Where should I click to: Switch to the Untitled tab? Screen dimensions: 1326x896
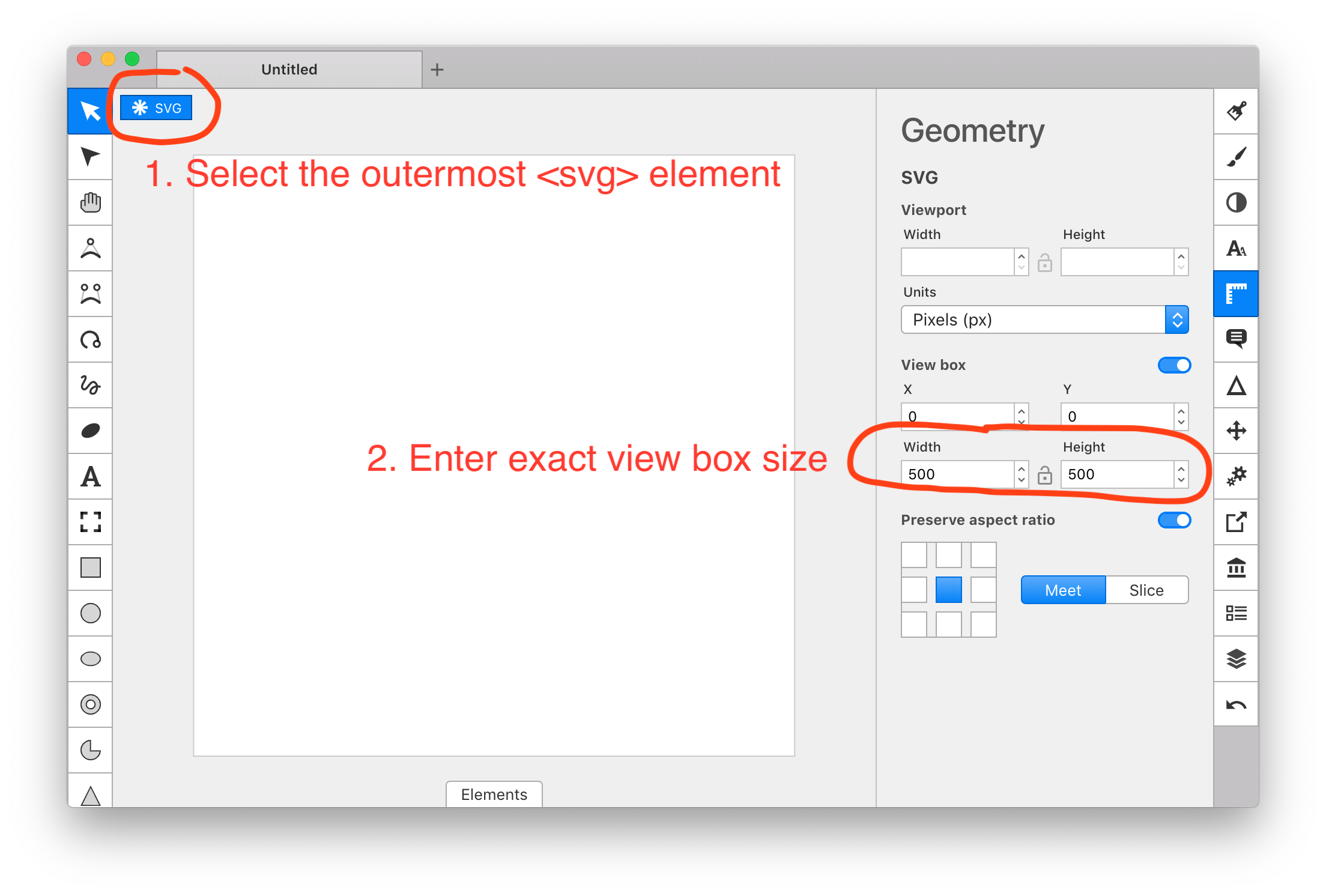[289, 70]
